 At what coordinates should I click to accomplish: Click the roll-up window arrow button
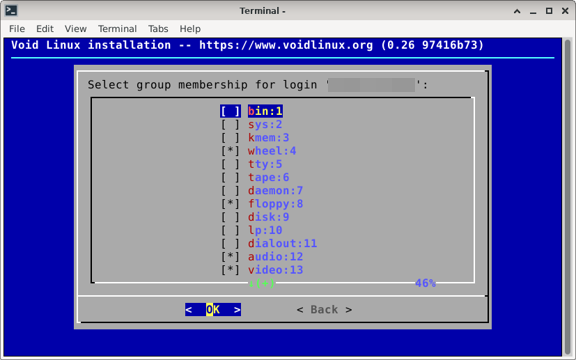517,11
